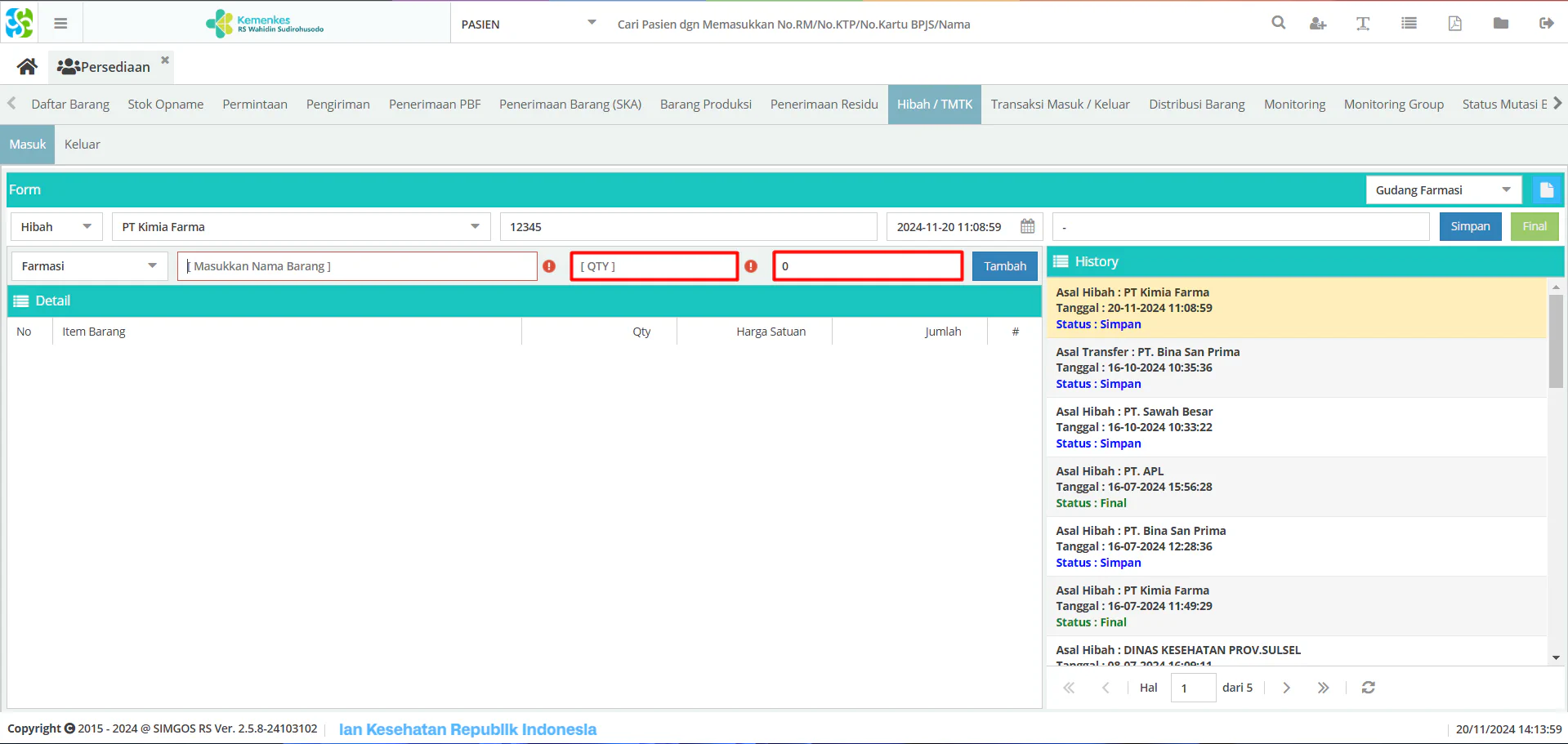The image size is (1568, 744).
Task: Click the new document icon beside Gudang Farmasi
Action: [x=1546, y=190]
